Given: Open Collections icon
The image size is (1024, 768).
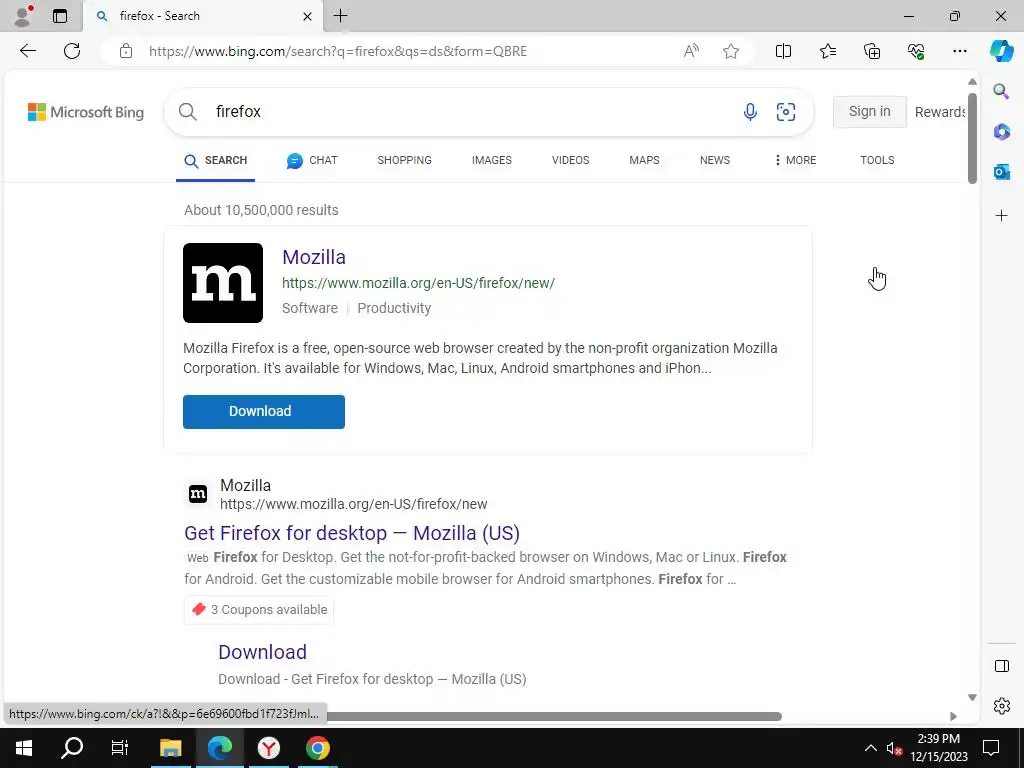Looking at the screenshot, I should coord(872,51).
